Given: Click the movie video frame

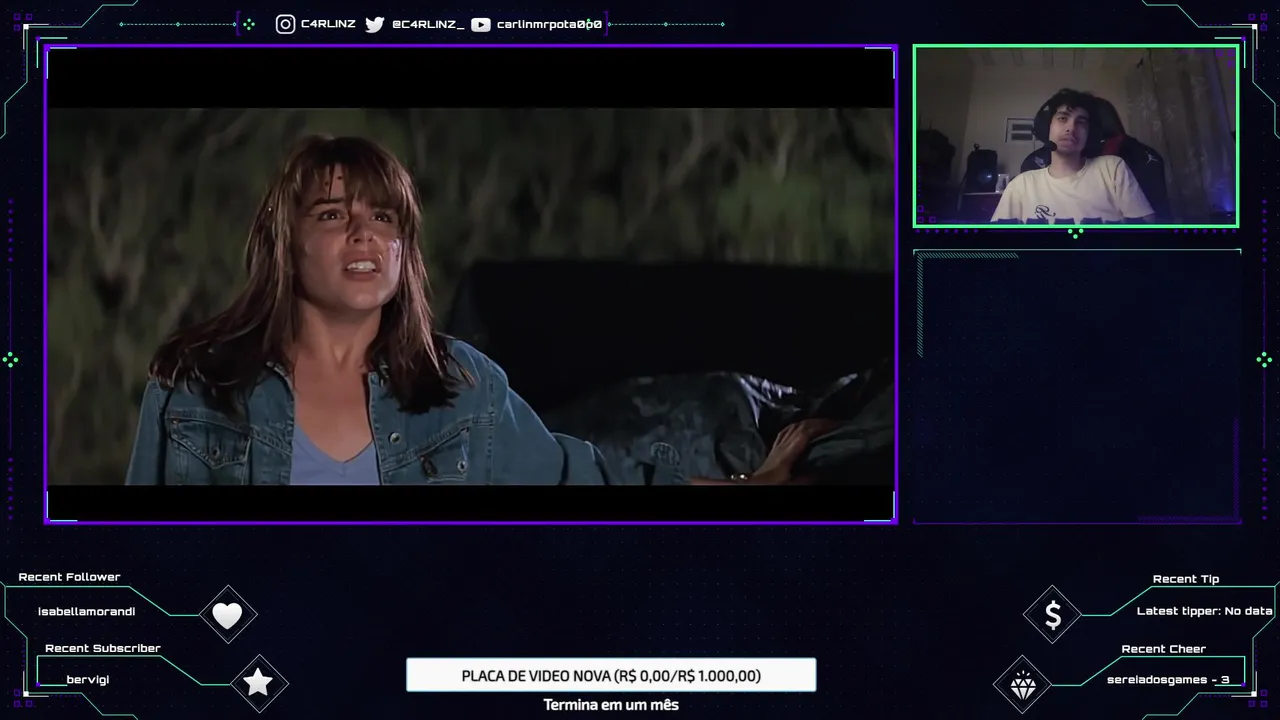Looking at the screenshot, I should click(470, 285).
